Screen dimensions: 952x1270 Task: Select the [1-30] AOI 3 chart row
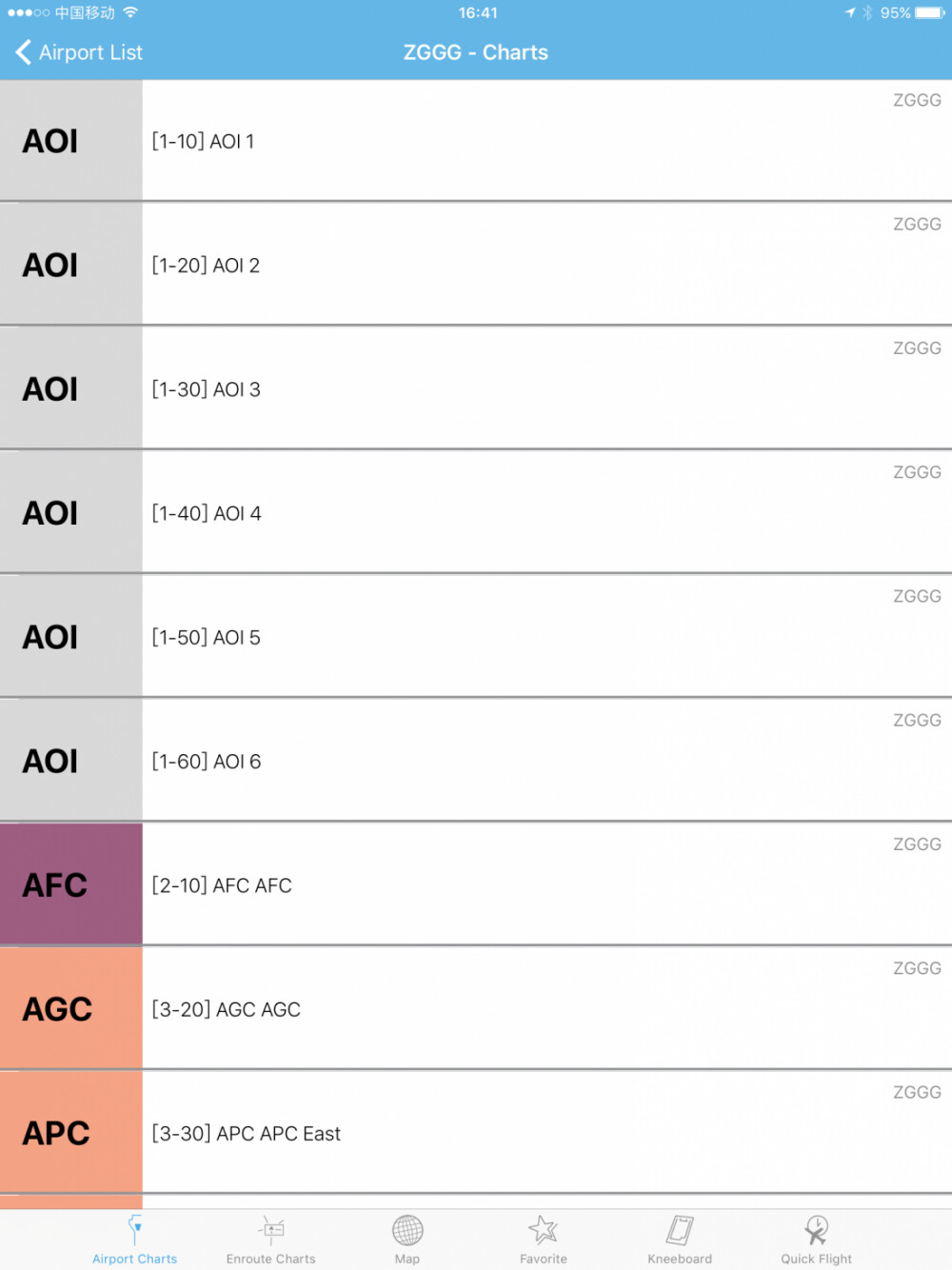point(476,388)
